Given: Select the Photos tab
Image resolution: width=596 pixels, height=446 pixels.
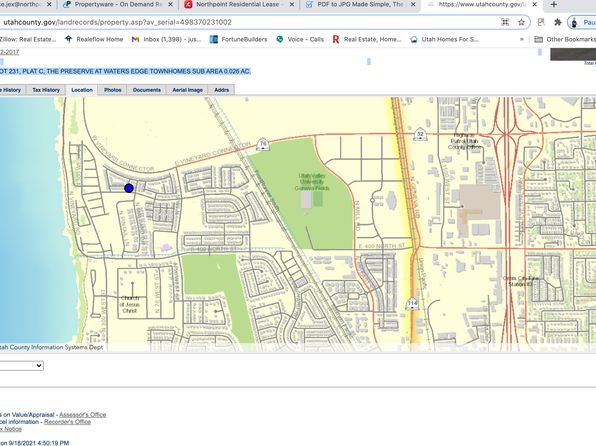Looking at the screenshot, I should click(x=113, y=90).
